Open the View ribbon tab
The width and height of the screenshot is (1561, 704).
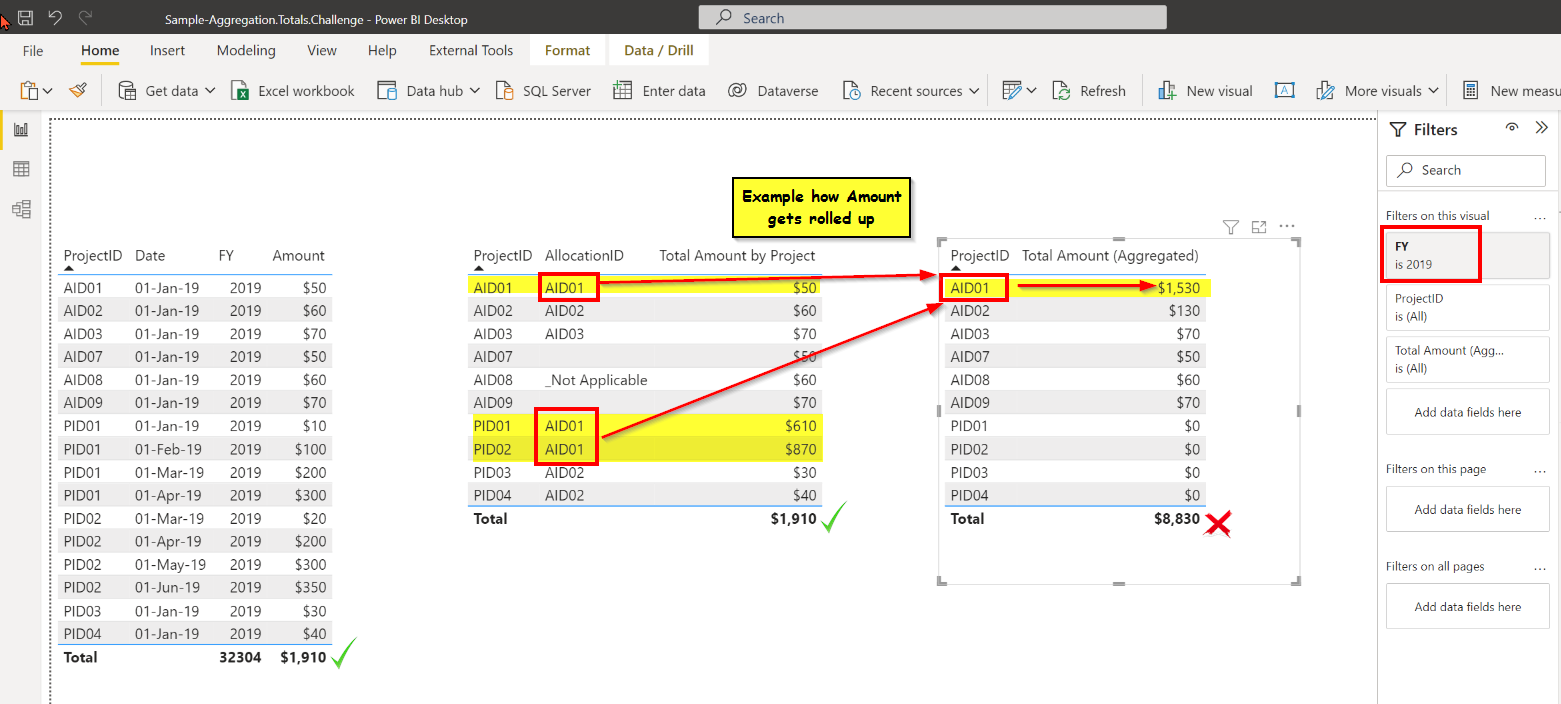coord(322,51)
